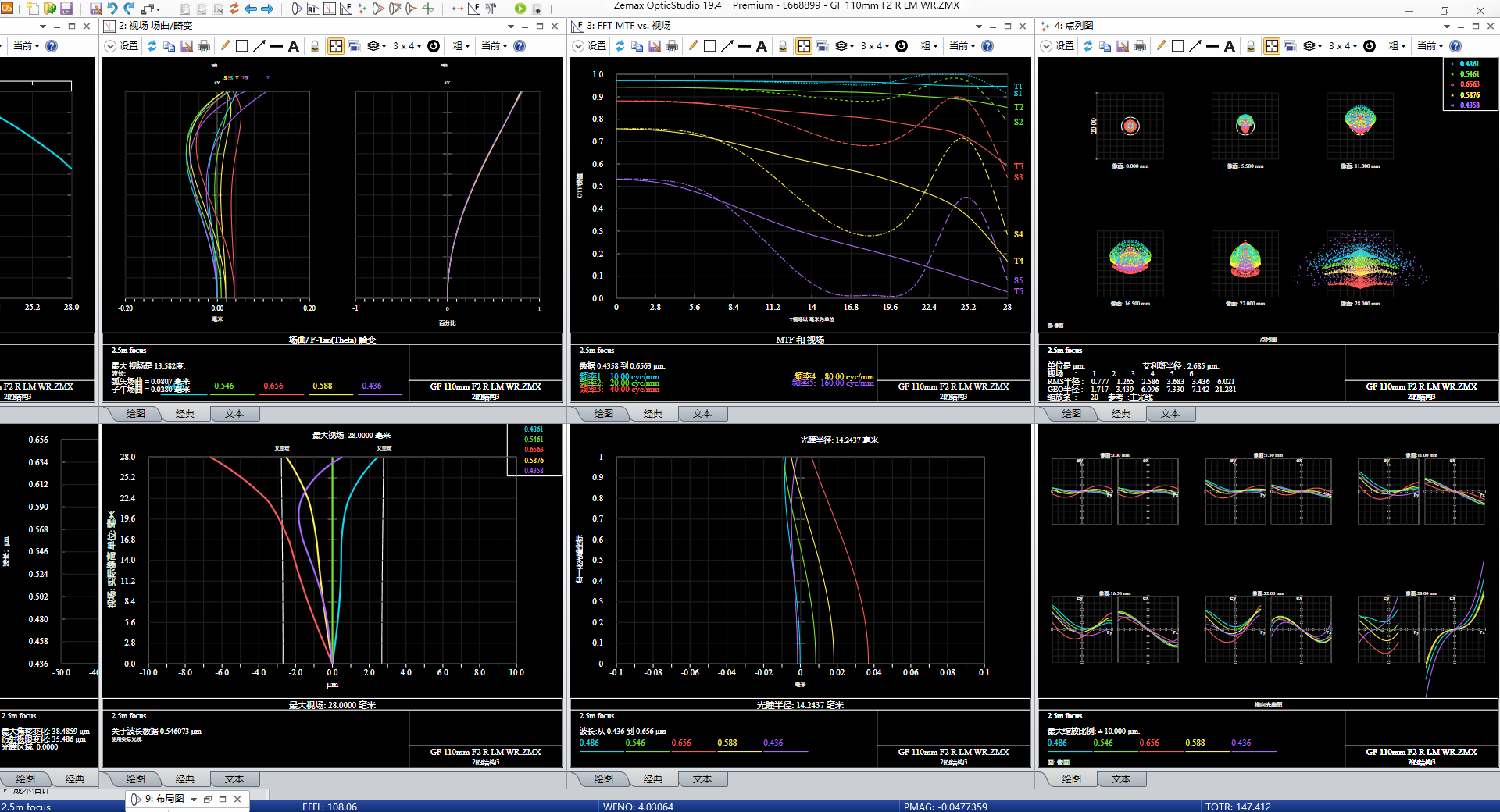Open the 当前 dropdown in field curvature window
1500x812 pixels.
tap(494, 46)
